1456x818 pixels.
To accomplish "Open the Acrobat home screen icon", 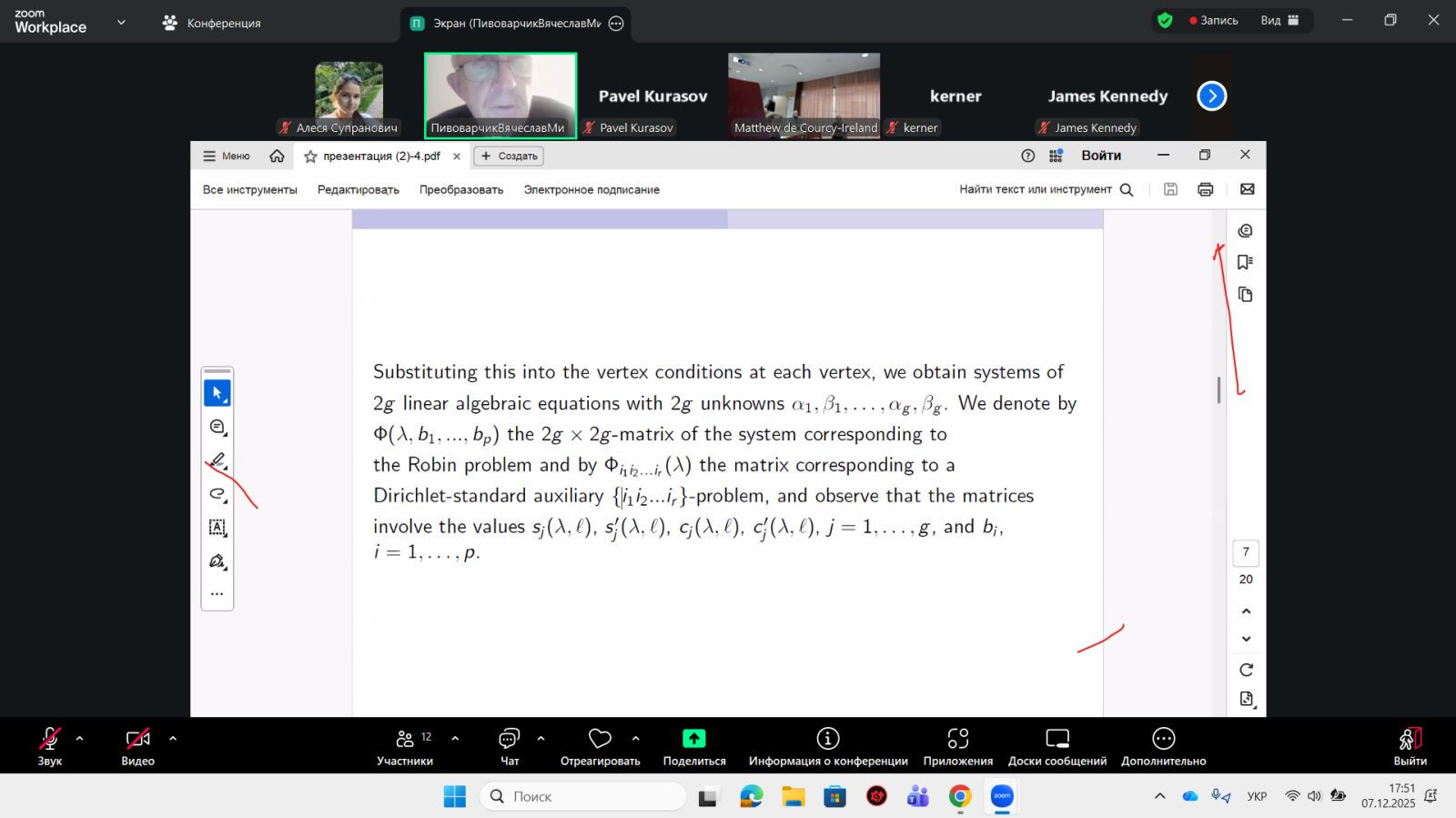I will pyautogui.click(x=277, y=156).
